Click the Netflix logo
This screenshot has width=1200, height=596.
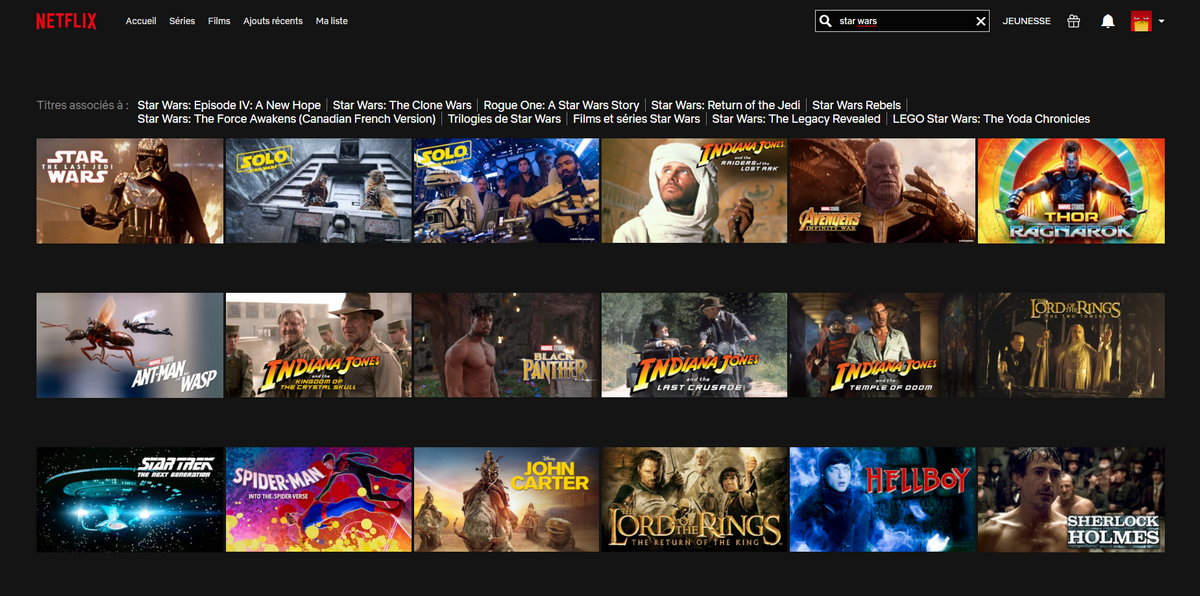[66, 21]
